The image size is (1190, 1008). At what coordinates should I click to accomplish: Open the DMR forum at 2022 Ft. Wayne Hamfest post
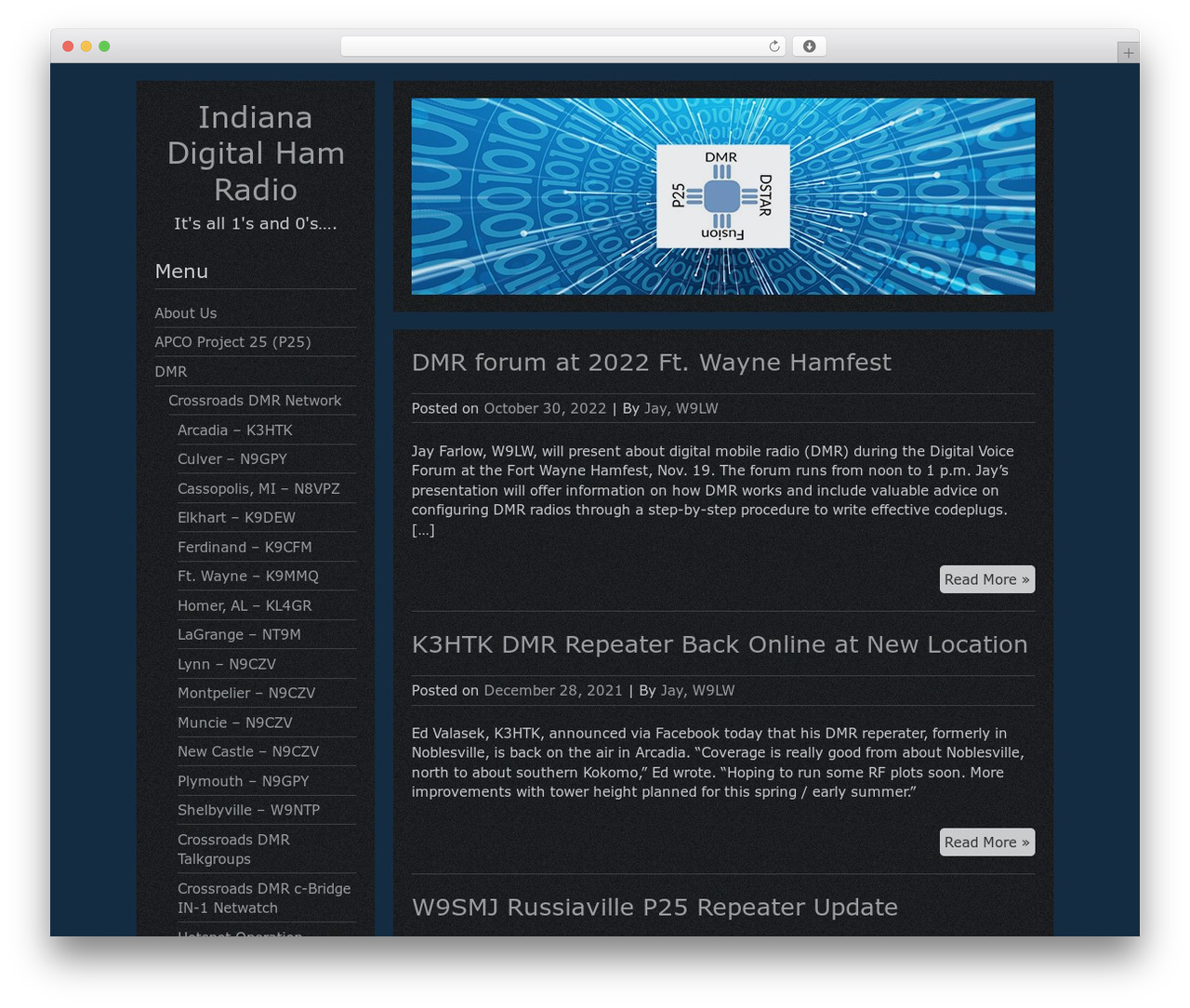[651, 363]
